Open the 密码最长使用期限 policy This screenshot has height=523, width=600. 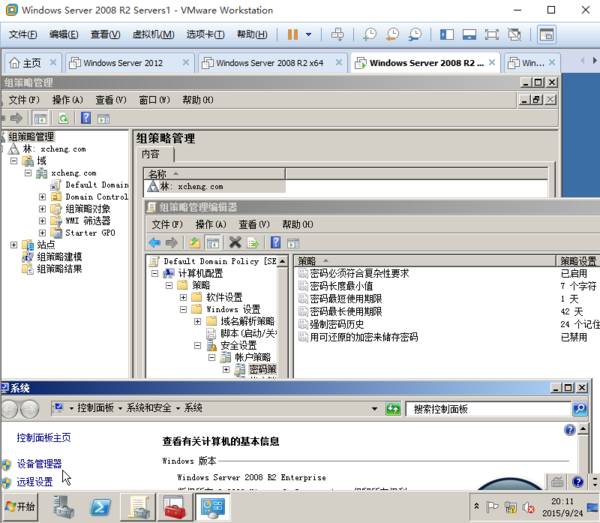[x=346, y=311]
